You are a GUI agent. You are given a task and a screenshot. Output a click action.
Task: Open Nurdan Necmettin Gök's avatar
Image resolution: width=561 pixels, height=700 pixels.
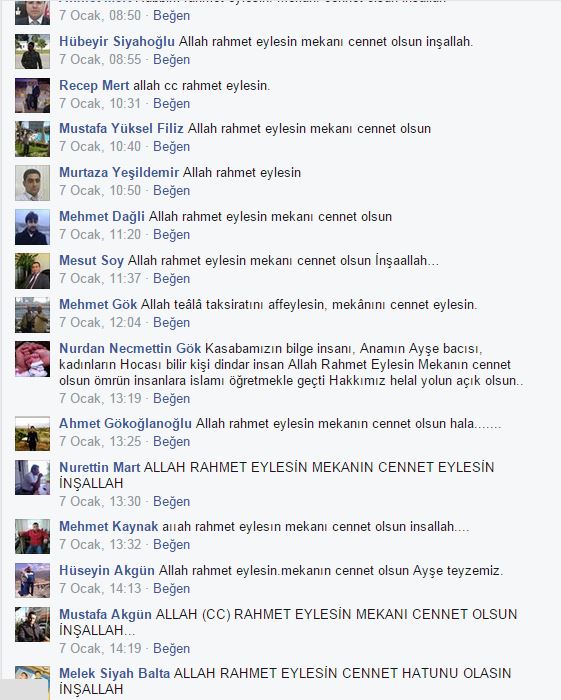[32, 359]
